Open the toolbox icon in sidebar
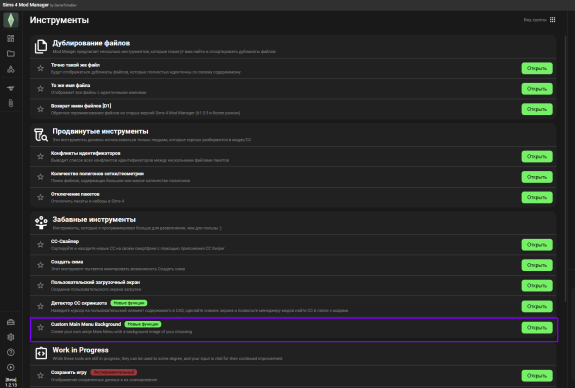The image size is (575, 388). pyautogui.click(x=11, y=322)
